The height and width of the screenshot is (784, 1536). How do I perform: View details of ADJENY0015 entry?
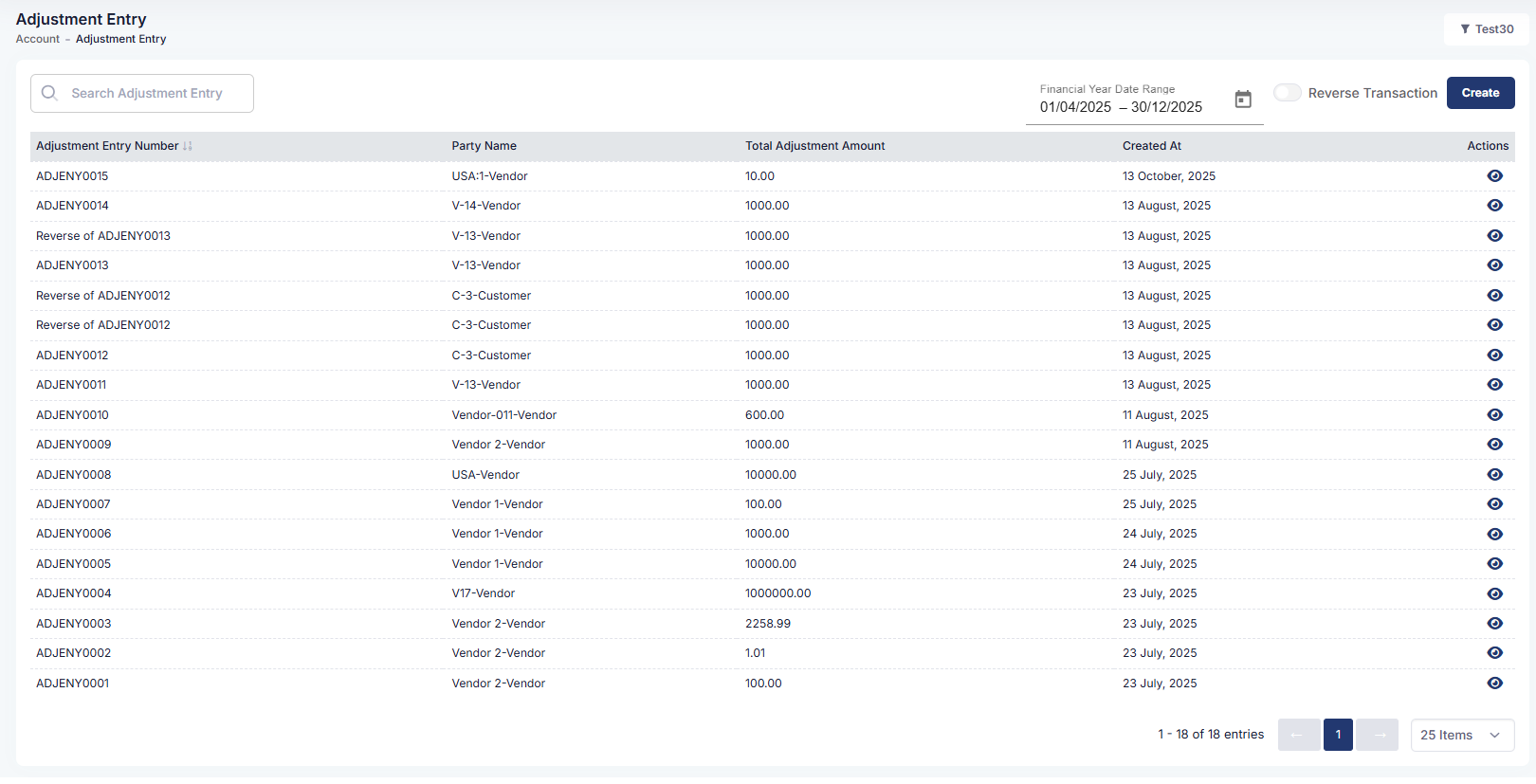pyautogui.click(x=1494, y=176)
